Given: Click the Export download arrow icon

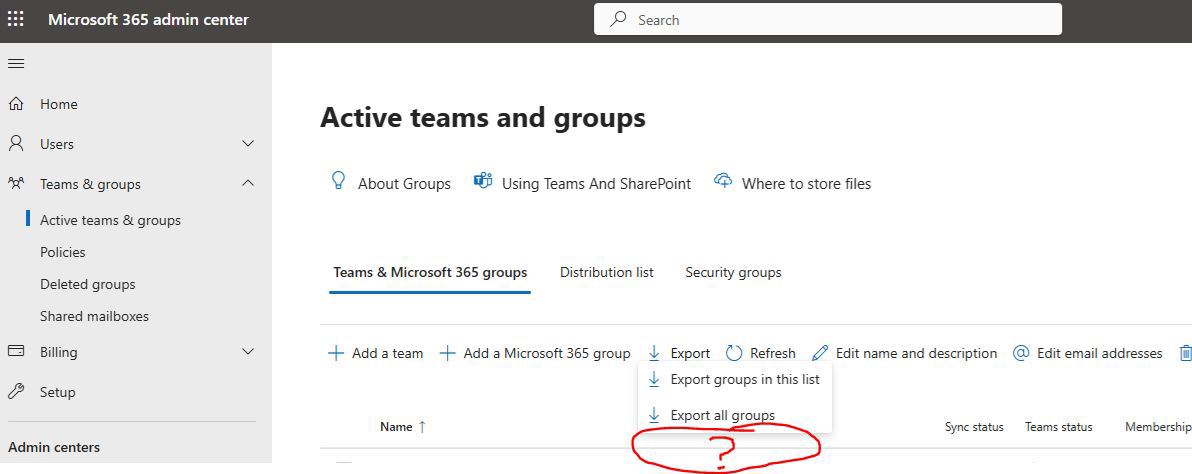Looking at the screenshot, I should point(655,353).
